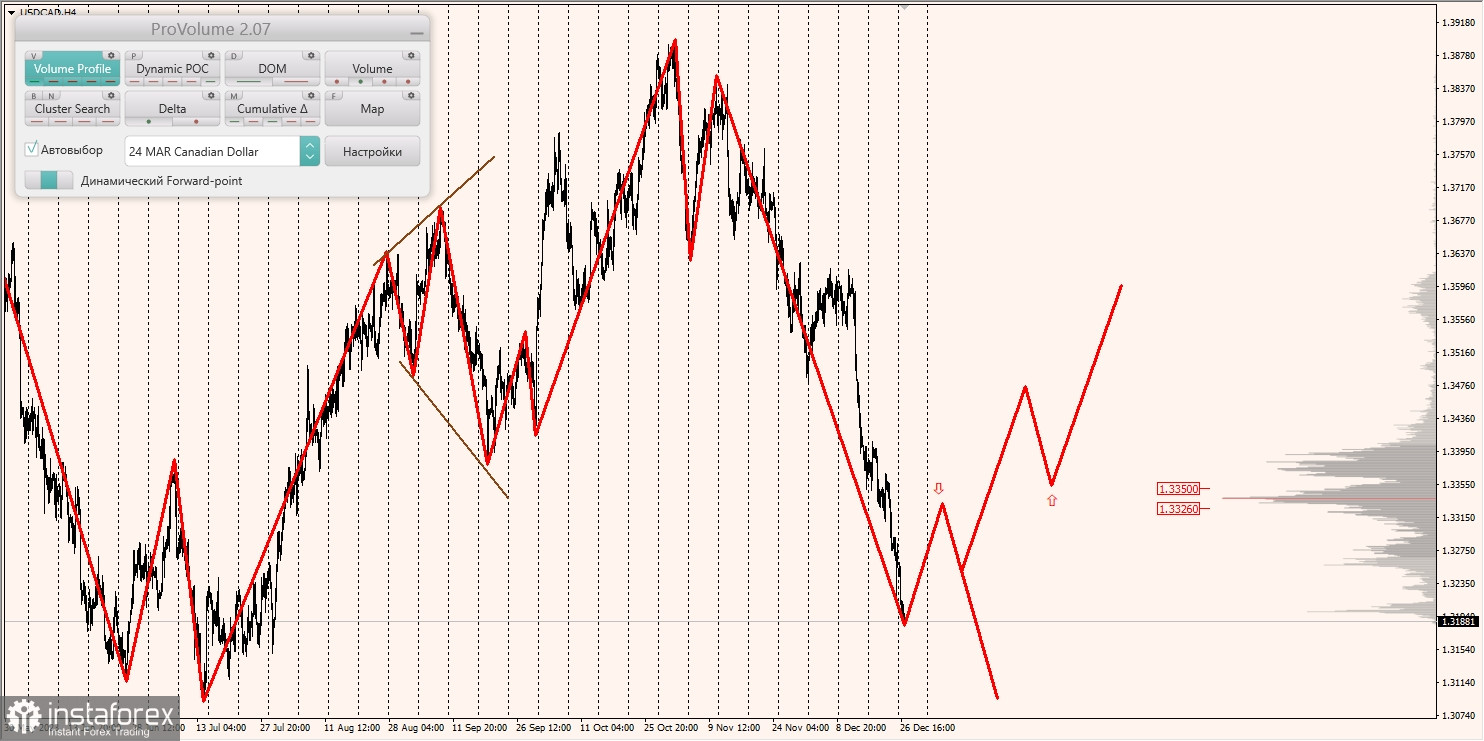Open Cumulative Δ settings gear
The image size is (1484, 741).
[311, 95]
